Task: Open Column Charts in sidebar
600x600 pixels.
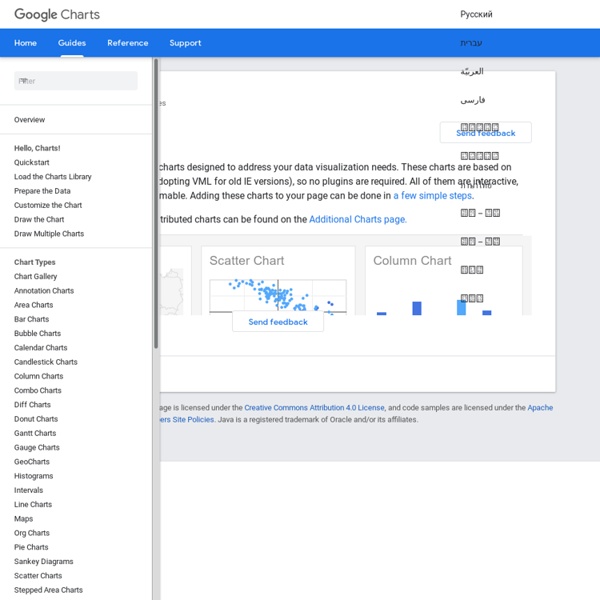Action: [x=39, y=376]
